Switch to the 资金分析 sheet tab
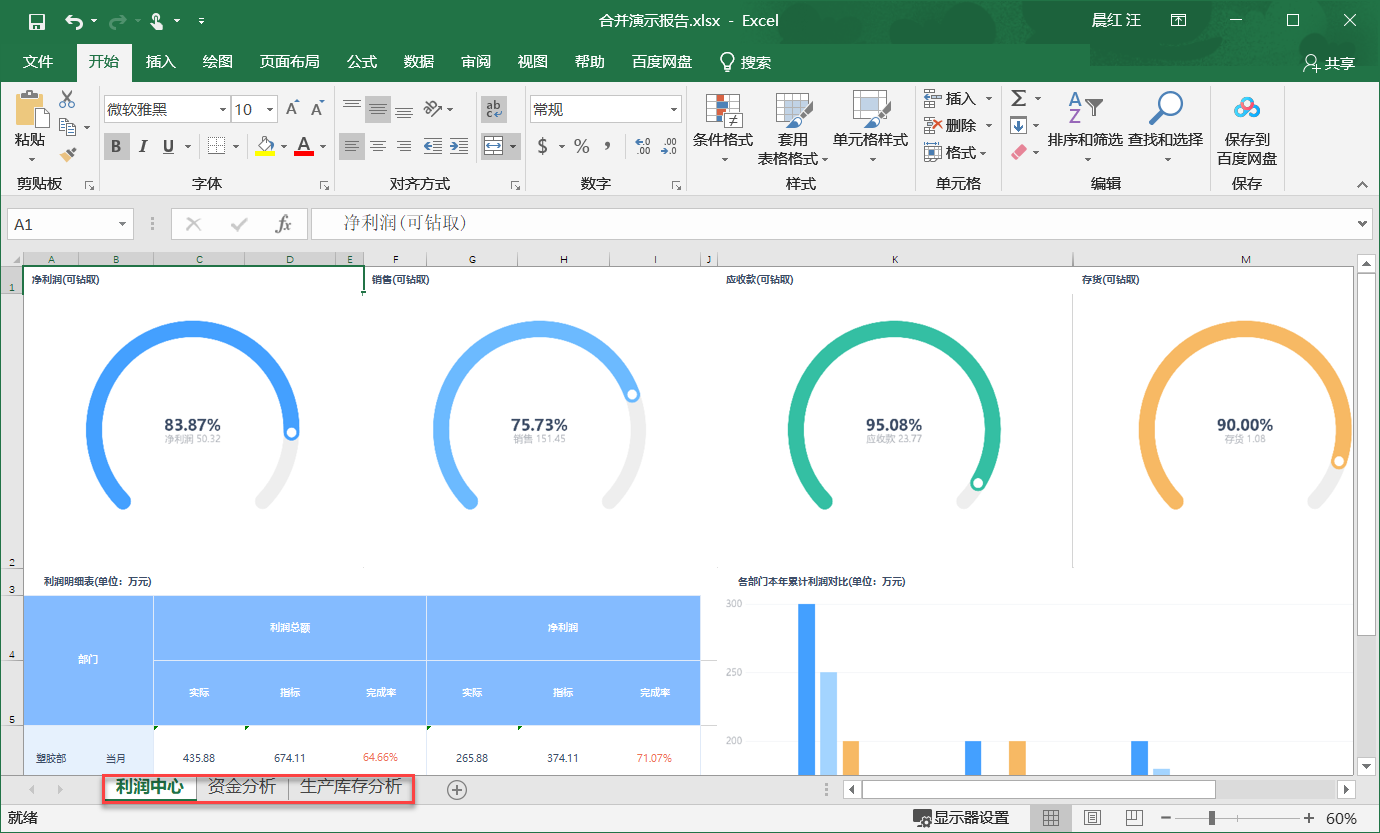The image size is (1380, 833). tap(241, 787)
